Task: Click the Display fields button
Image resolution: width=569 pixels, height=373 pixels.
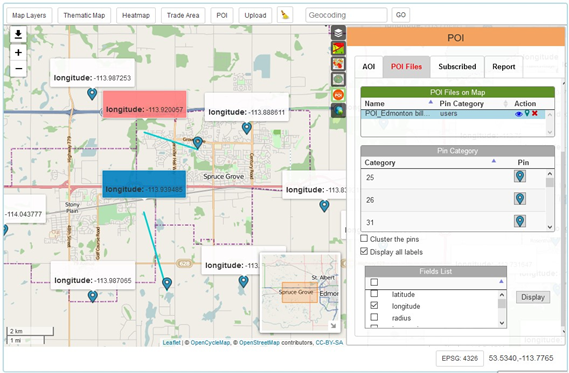Action: pyautogui.click(x=533, y=297)
